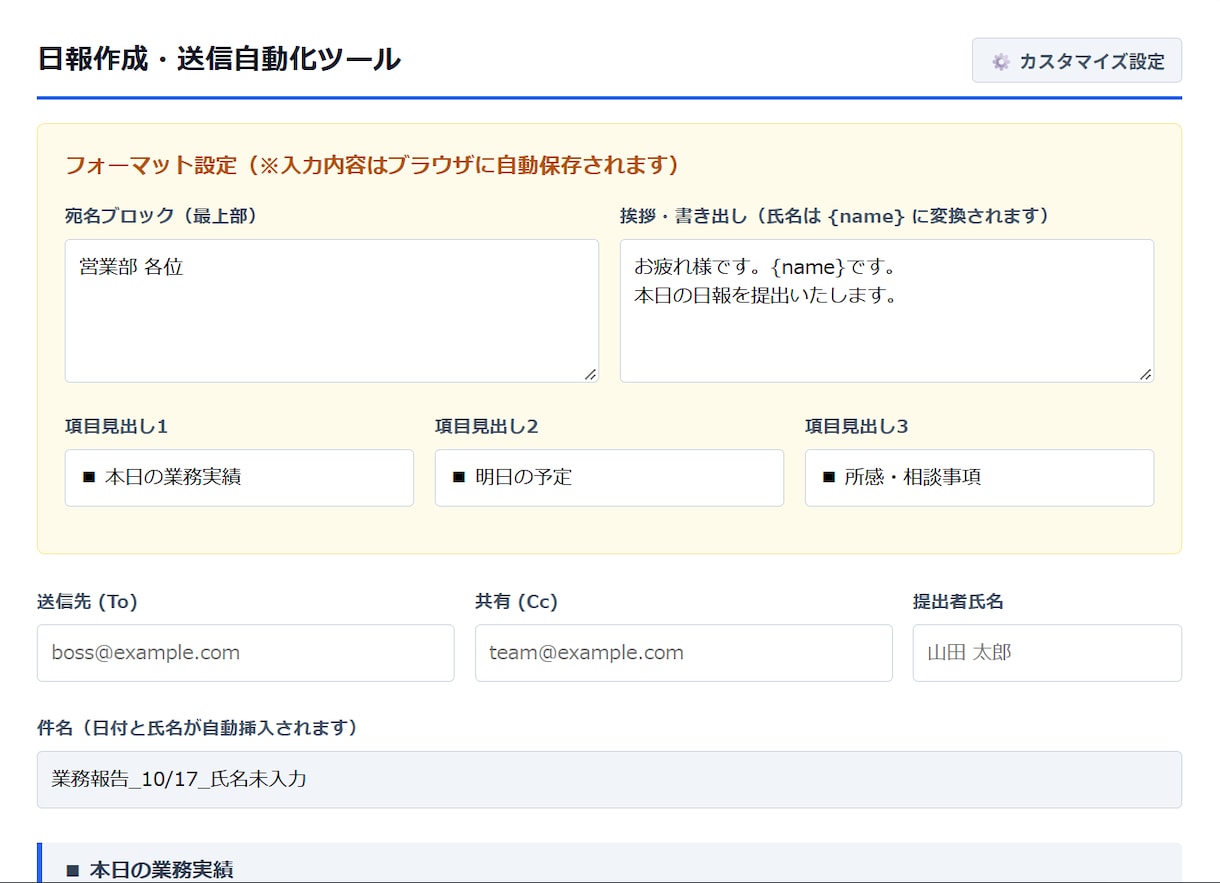Click the 提出者氏名 label
This screenshot has height=883, width=1220.
point(958,602)
